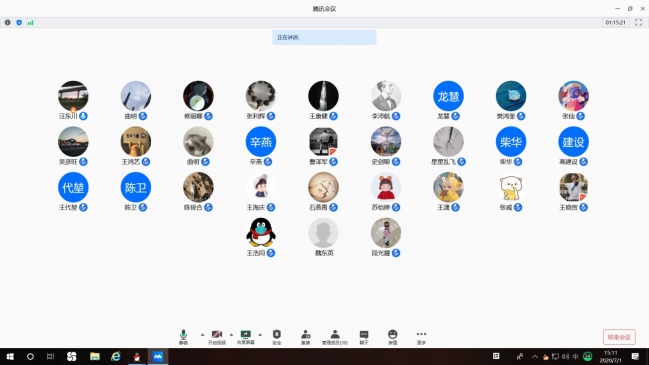
Task: Start screen sharing from toolbar
Action: 246,337
